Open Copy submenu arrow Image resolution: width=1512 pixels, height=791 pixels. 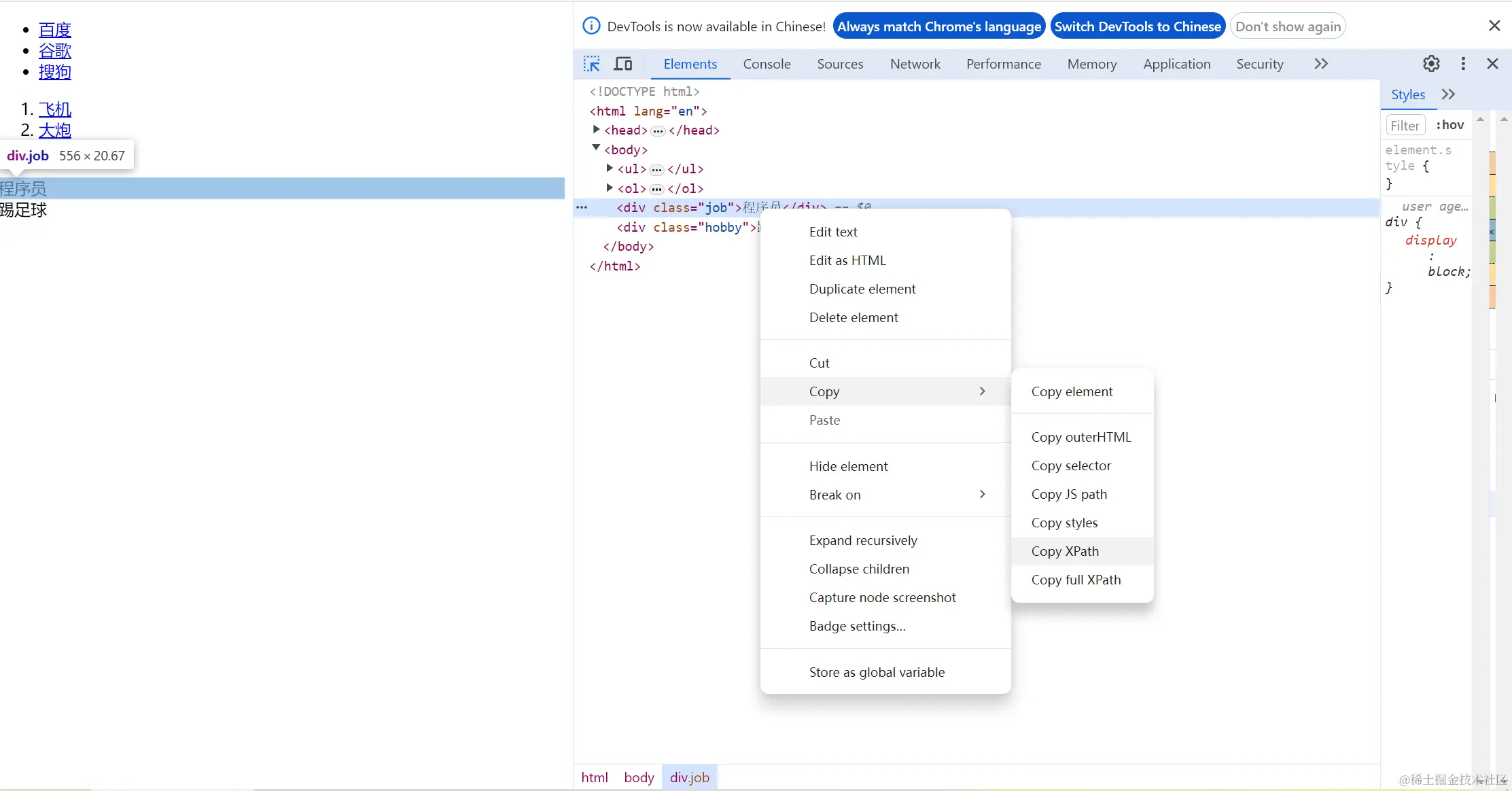click(982, 391)
